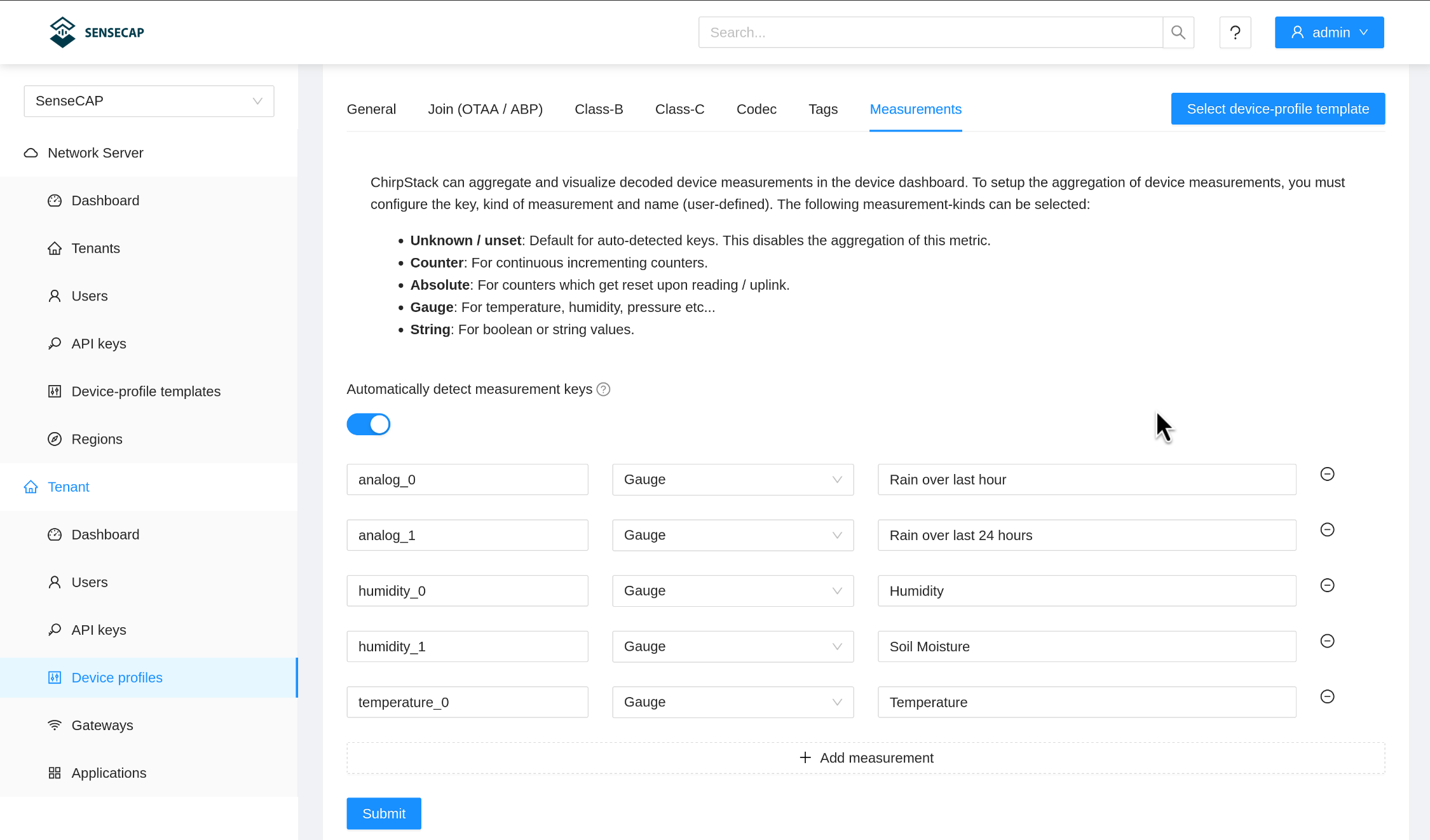Open the SenseCAP tenant selector dropdown
Screen dimensions: 1430x840
point(149,101)
